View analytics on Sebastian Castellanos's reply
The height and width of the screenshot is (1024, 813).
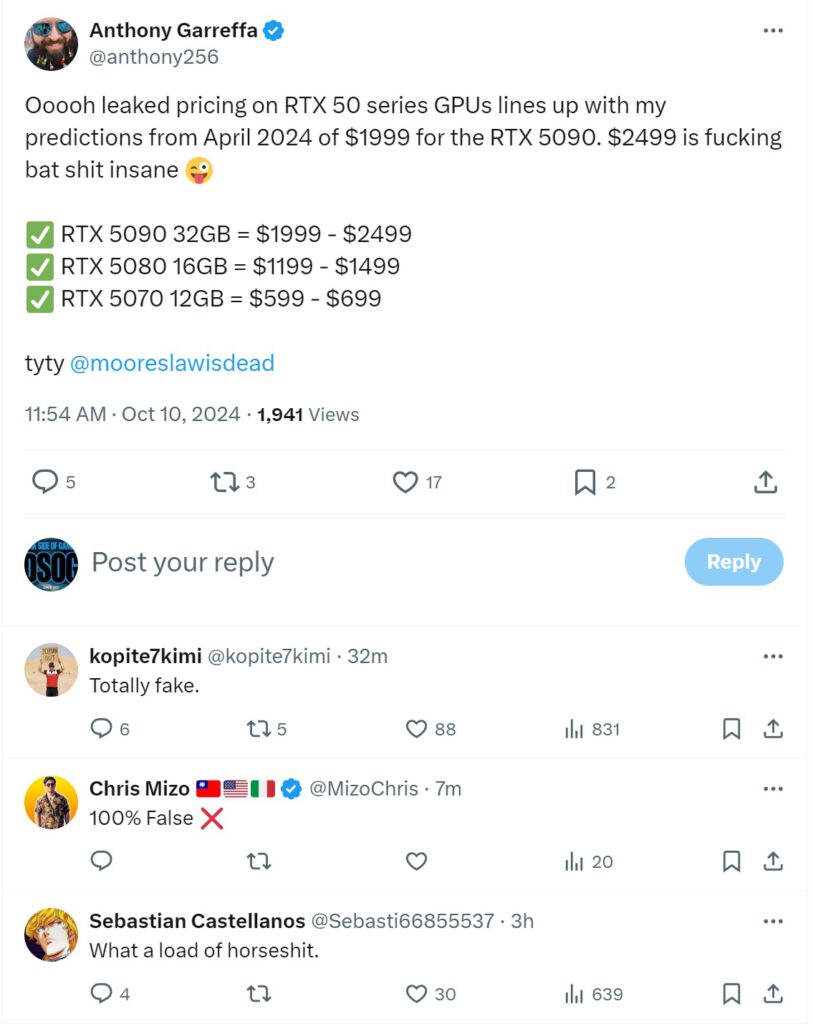[x=574, y=994]
